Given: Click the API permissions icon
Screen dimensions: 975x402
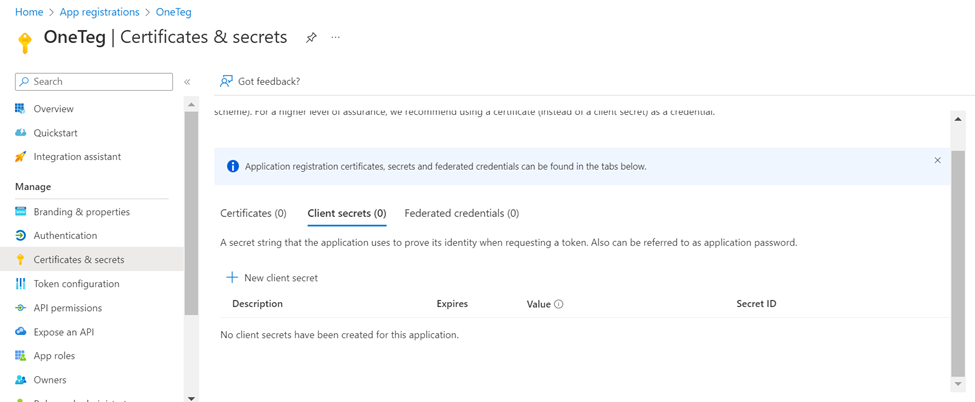Looking at the screenshot, I should [20, 308].
